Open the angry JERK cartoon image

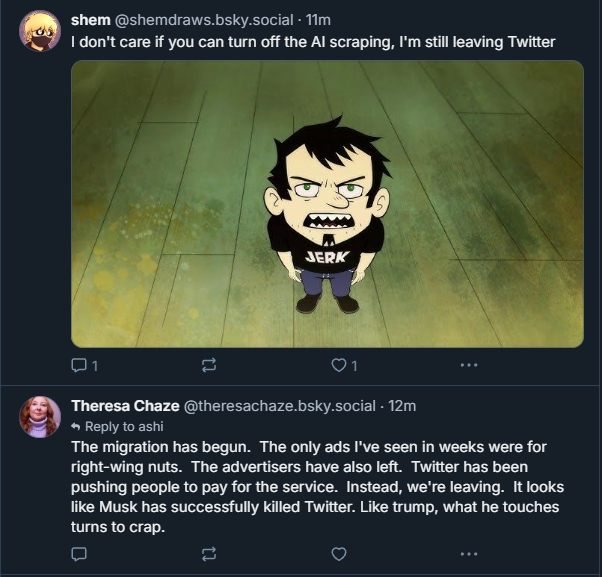click(x=327, y=204)
